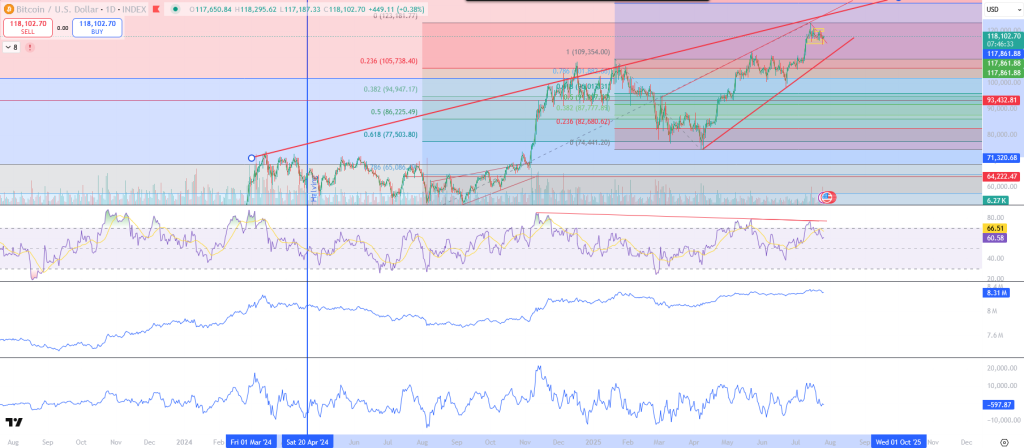Click the 6.27 K volume label
This screenshot has width=1024, height=448.
(995, 200)
